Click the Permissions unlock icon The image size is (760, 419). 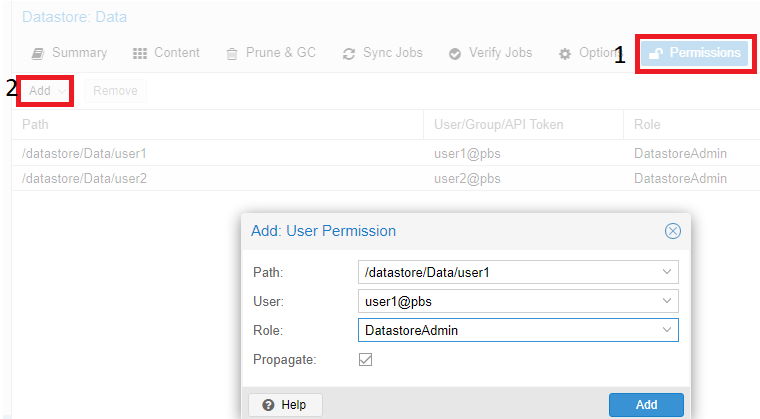tap(656, 53)
